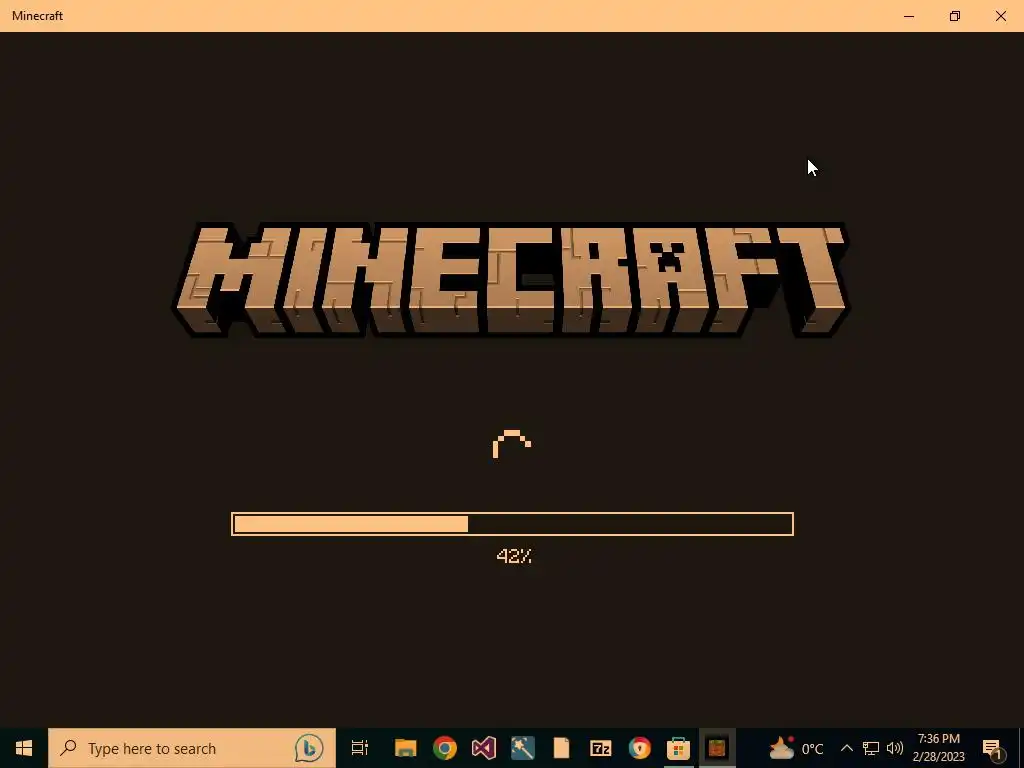Open the red shield Chrome icon on taskbar
The width and height of the screenshot is (1024, 768).
[639, 748]
